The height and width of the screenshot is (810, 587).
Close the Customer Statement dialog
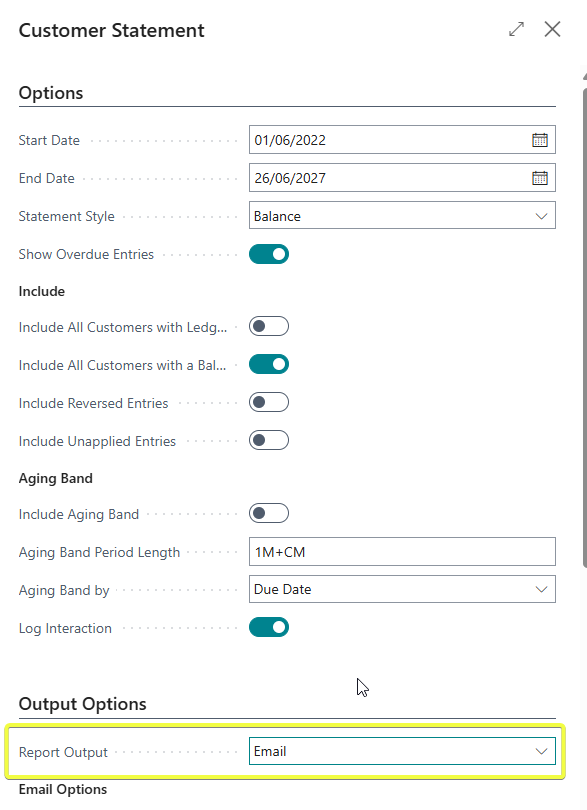click(x=552, y=29)
